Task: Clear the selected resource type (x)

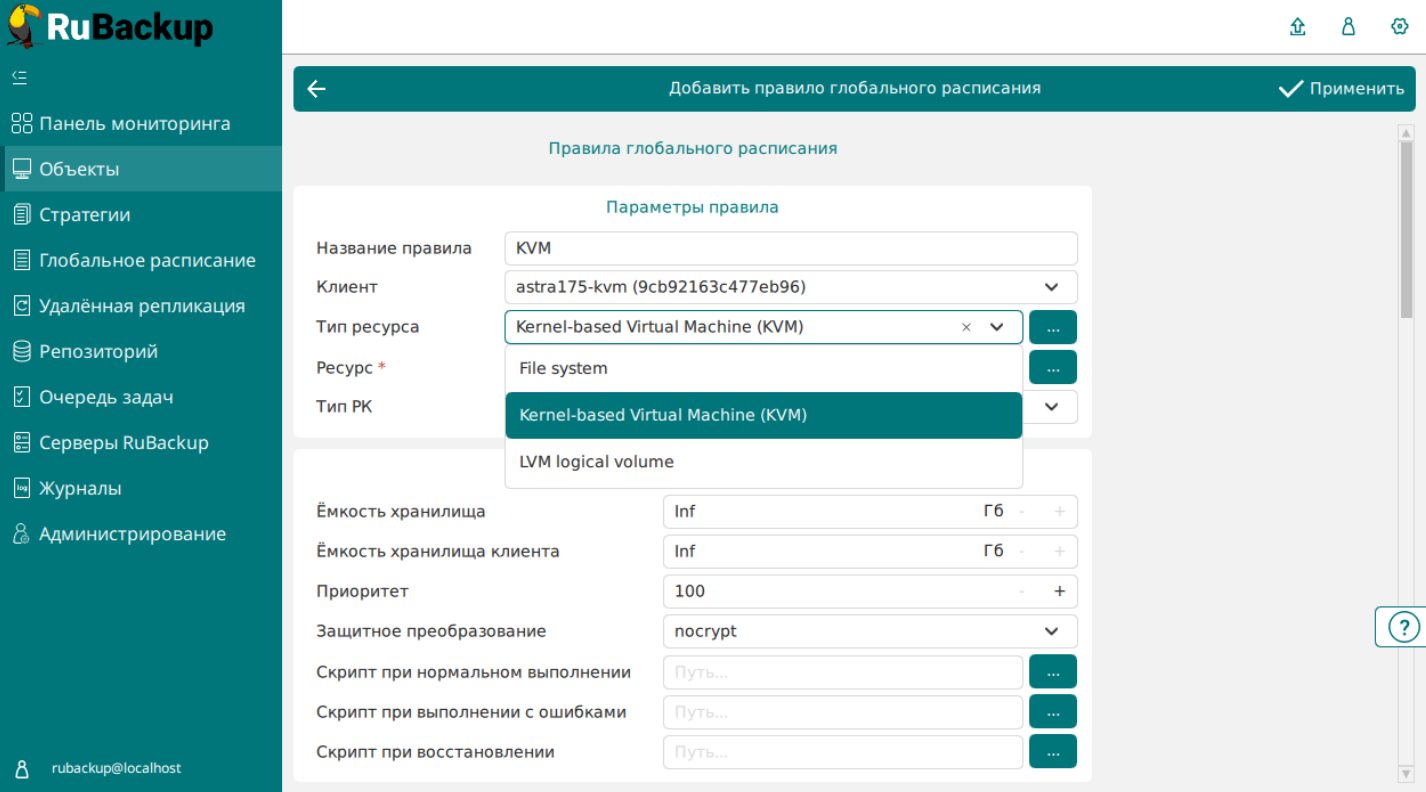Action: [966, 327]
